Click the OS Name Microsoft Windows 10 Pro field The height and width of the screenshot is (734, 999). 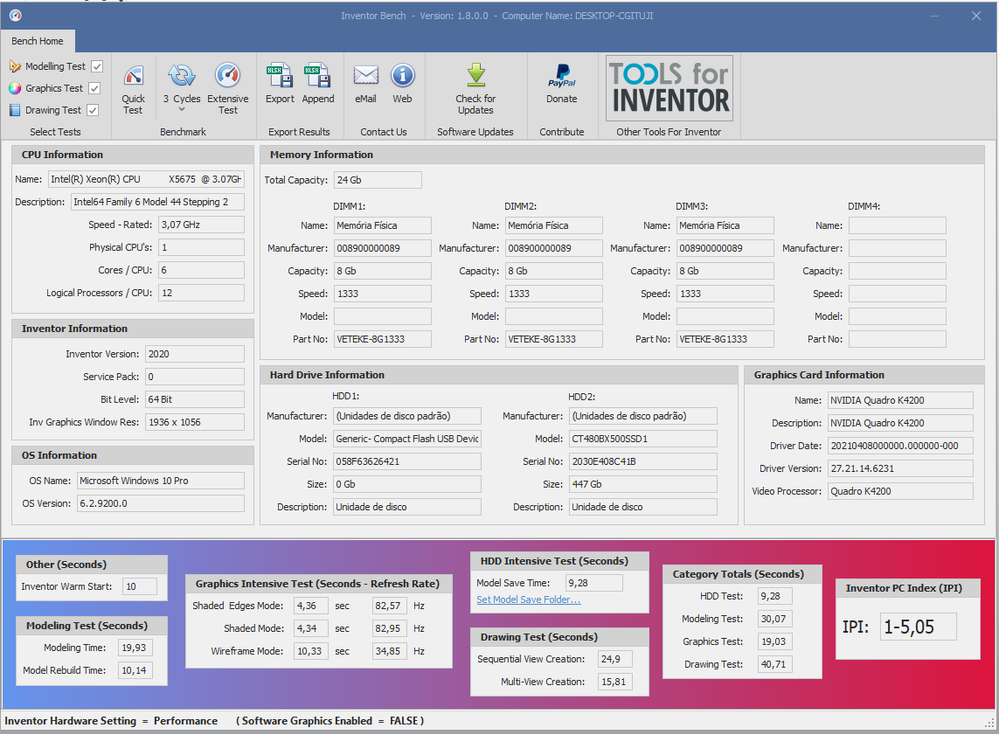click(x=161, y=480)
